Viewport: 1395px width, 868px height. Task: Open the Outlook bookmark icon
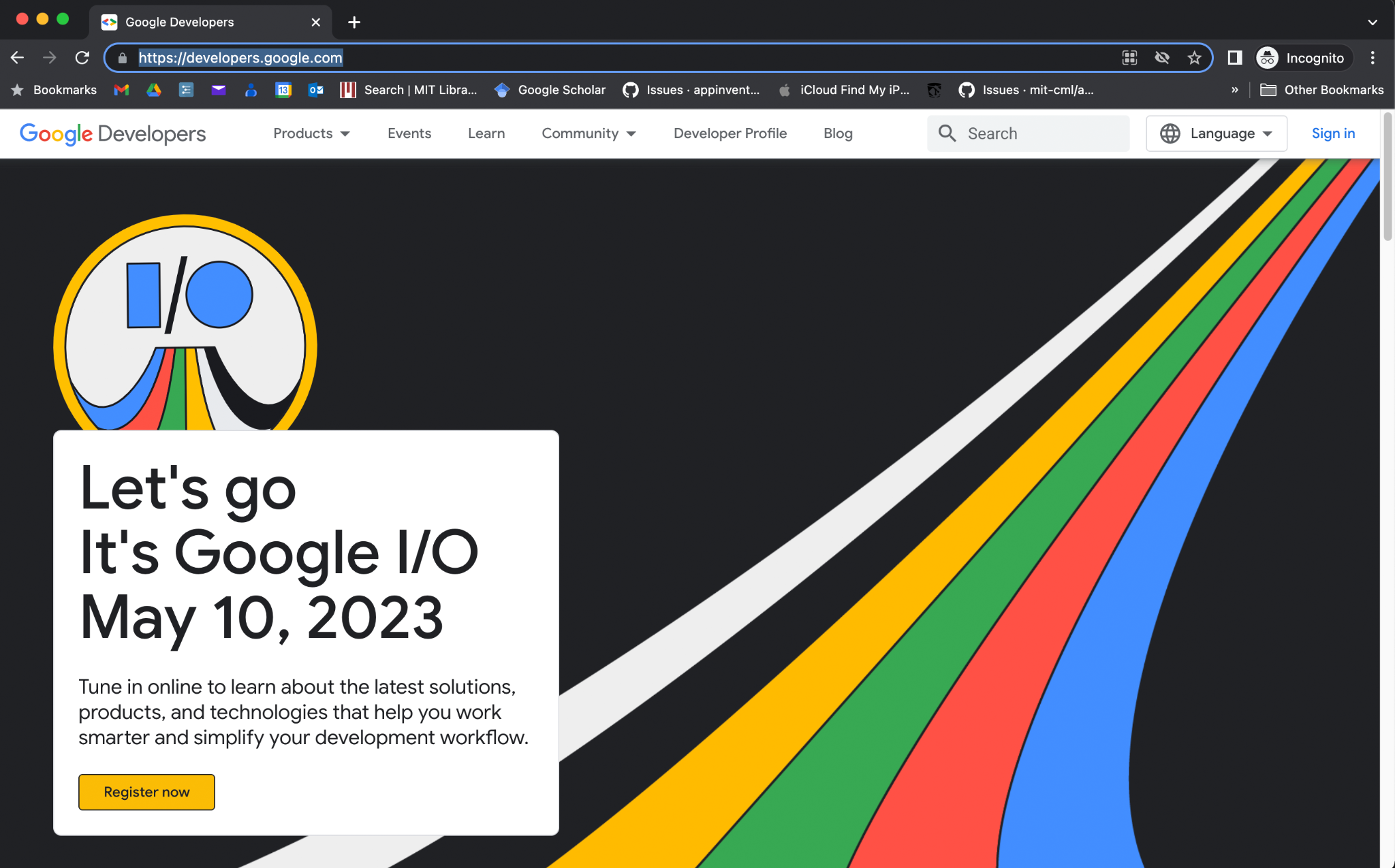click(x=316, y=90)
